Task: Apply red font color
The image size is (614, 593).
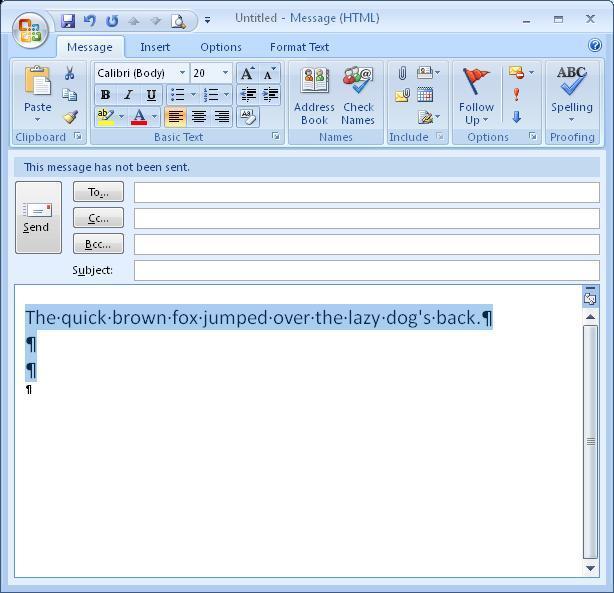Action: (139, 117)
